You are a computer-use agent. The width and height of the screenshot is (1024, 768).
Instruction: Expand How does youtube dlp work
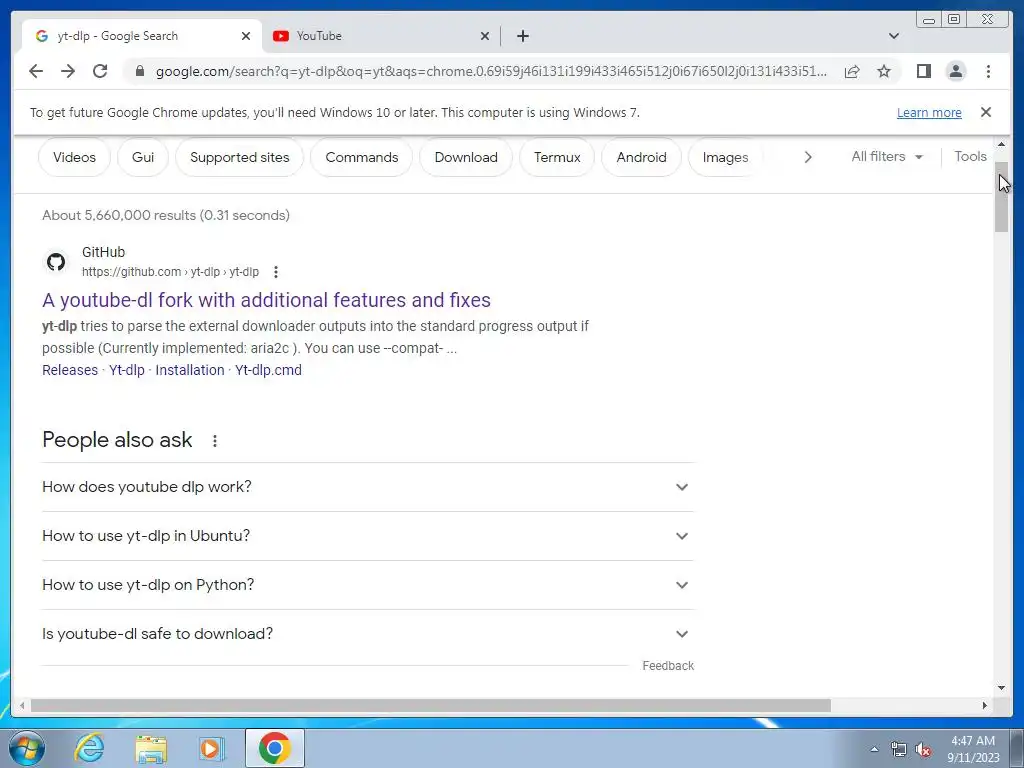(368, 487)
